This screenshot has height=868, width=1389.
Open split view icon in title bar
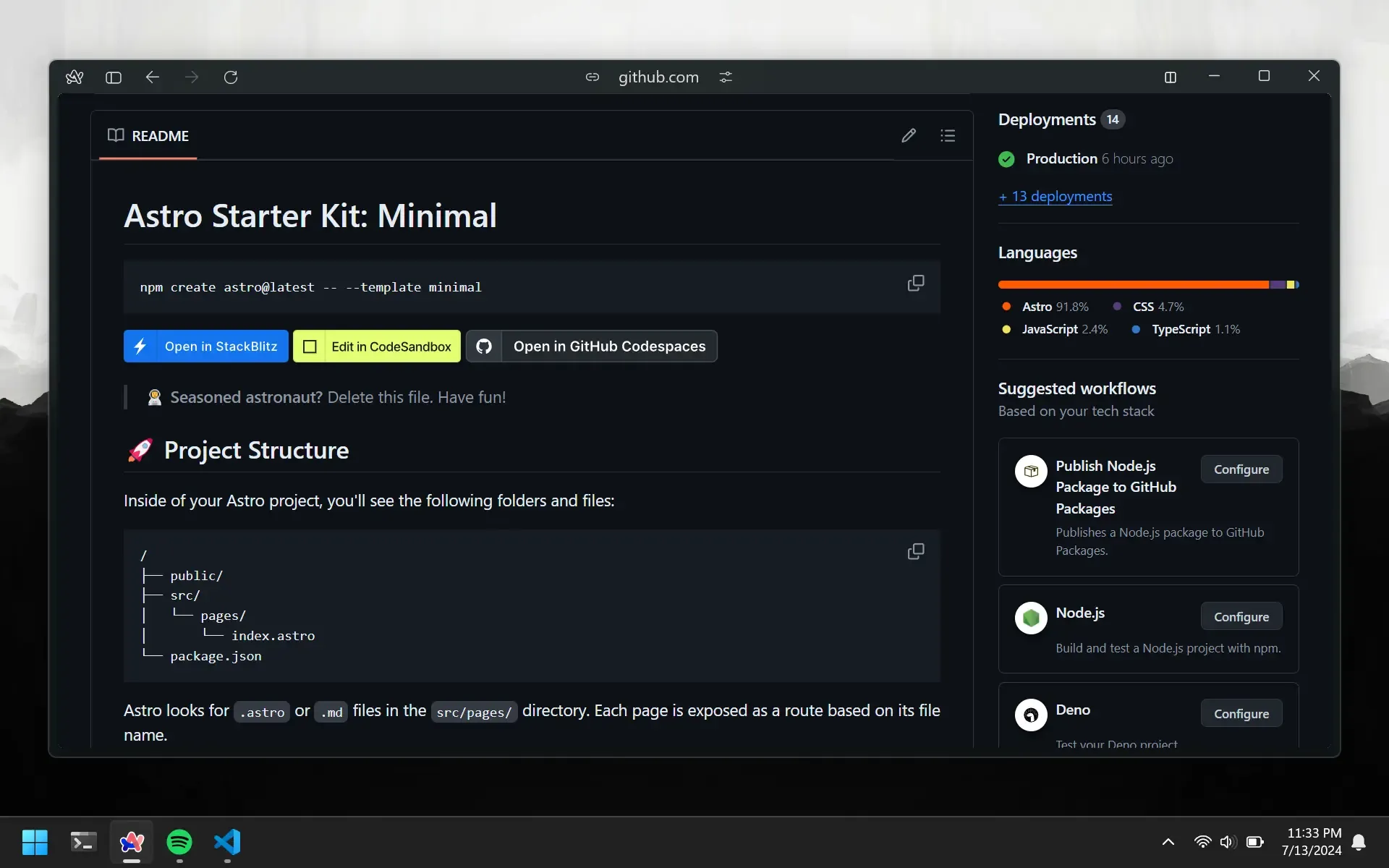[x=1171, y=77]
